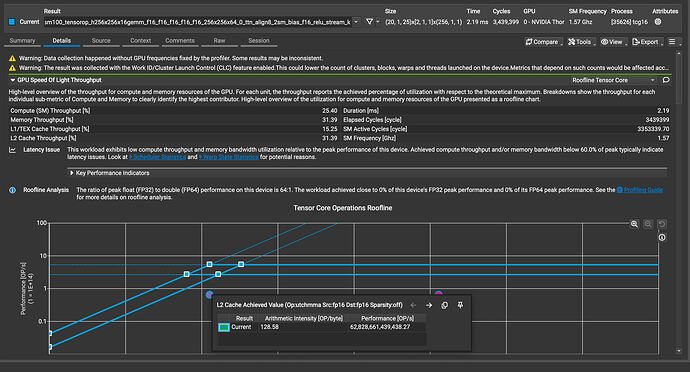Reset the roofline chart zoom
The height and width of the screenshot is (372, 690).
[x=661, y=224]
